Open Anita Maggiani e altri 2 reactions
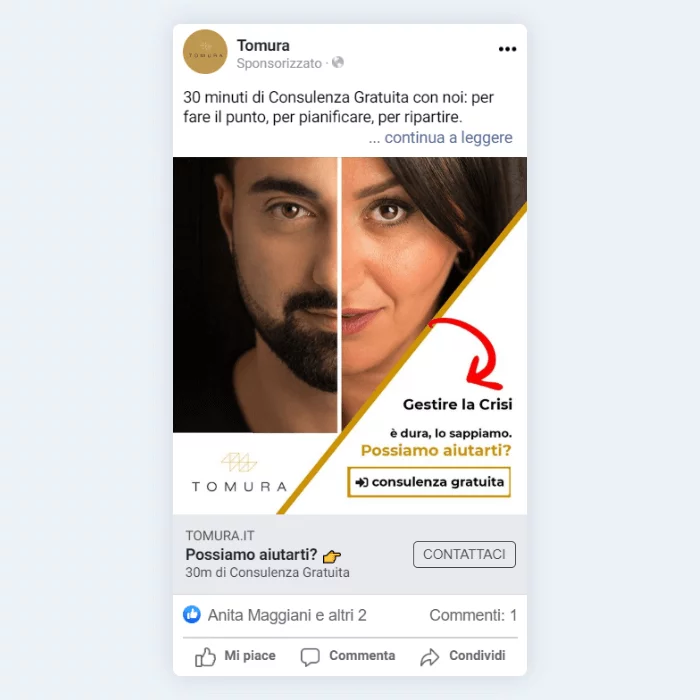Image resolution: width=700 pixels, height=700 pixels. click(x=287, y=615)
